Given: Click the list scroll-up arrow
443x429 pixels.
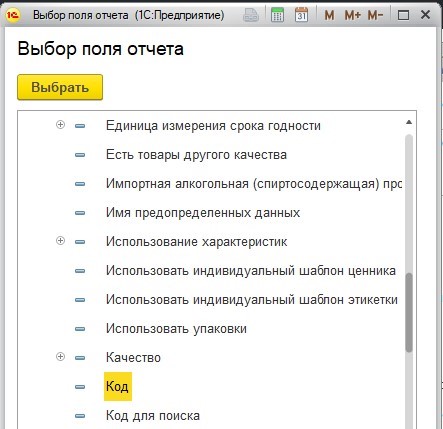Looking at the screenshot, I should point(409,122).
